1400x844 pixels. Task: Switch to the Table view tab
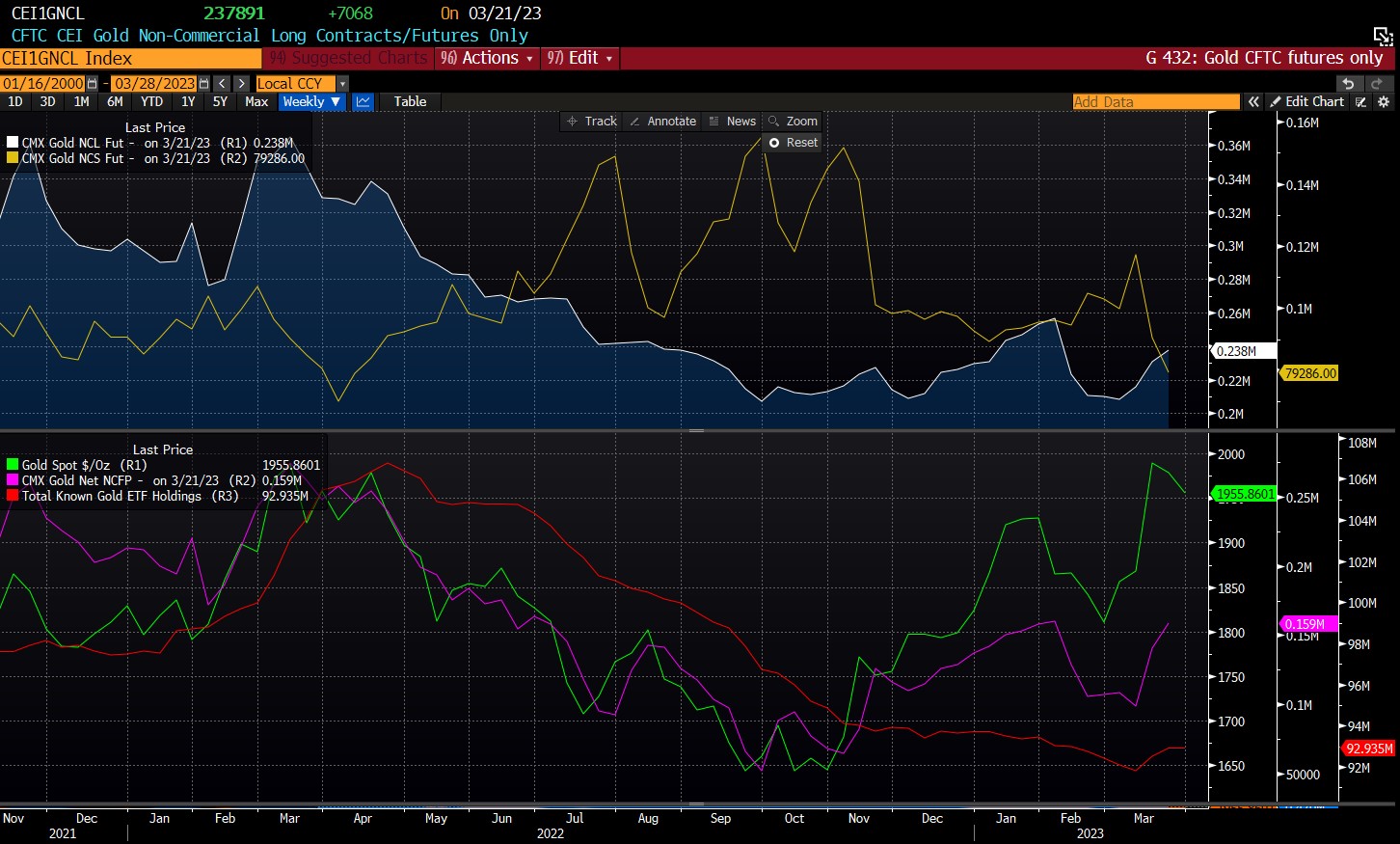coord(410,101)
